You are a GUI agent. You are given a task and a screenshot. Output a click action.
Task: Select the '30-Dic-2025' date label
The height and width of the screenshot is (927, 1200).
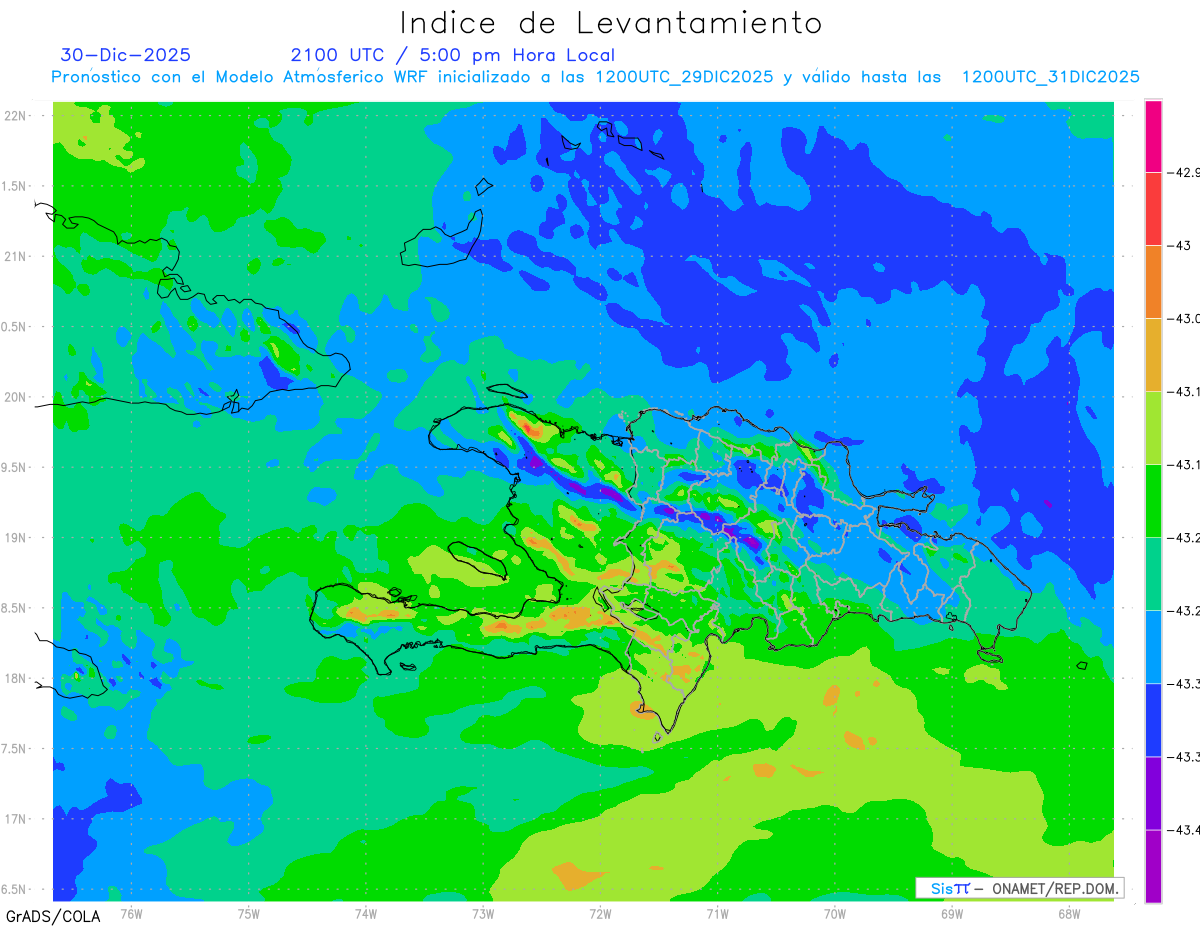125,55
